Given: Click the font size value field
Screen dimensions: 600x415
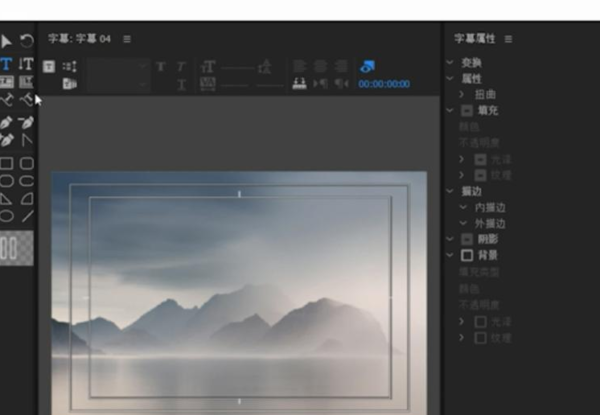Looking at the screenshot, I should click(238, 68).
